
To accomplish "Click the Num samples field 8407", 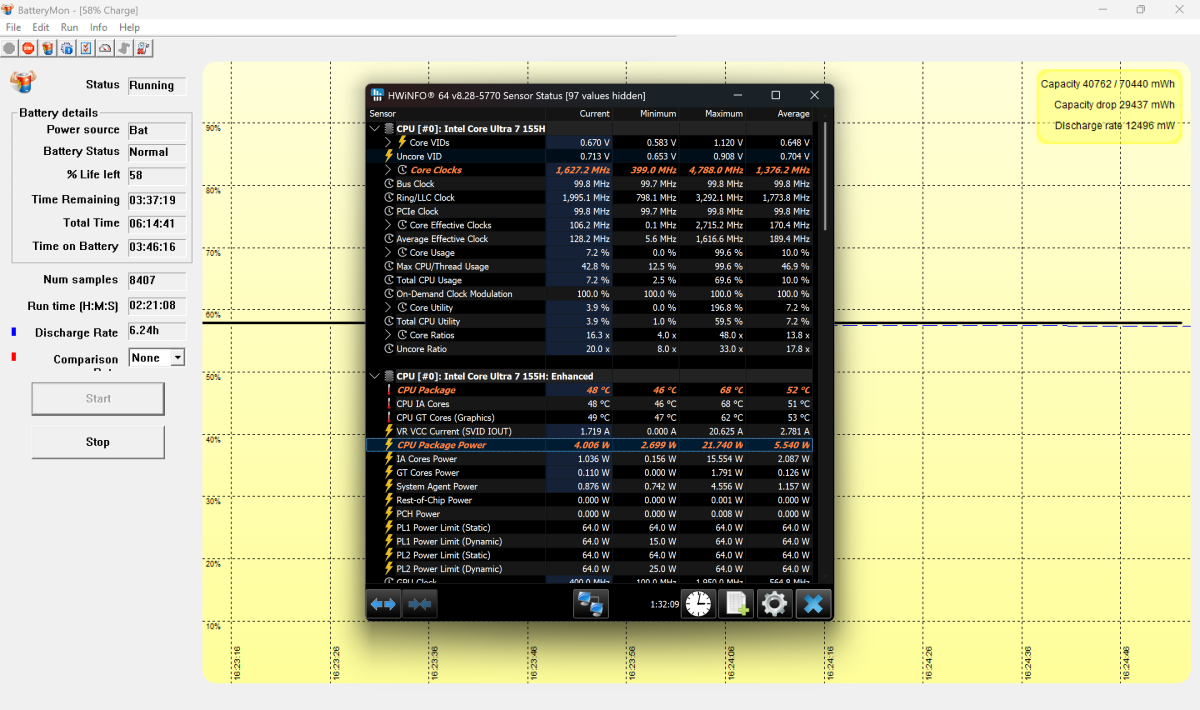I will point(157,280).
